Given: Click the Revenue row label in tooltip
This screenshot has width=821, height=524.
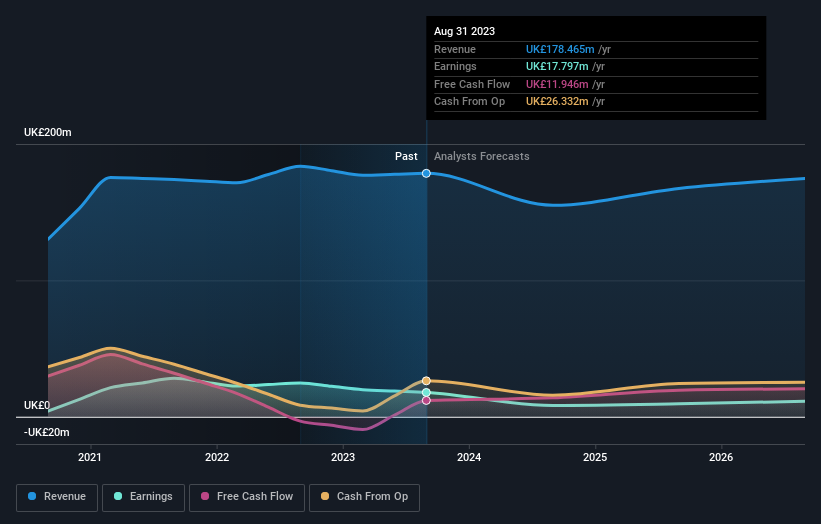Looking at the screenshot, I should 455,49.
